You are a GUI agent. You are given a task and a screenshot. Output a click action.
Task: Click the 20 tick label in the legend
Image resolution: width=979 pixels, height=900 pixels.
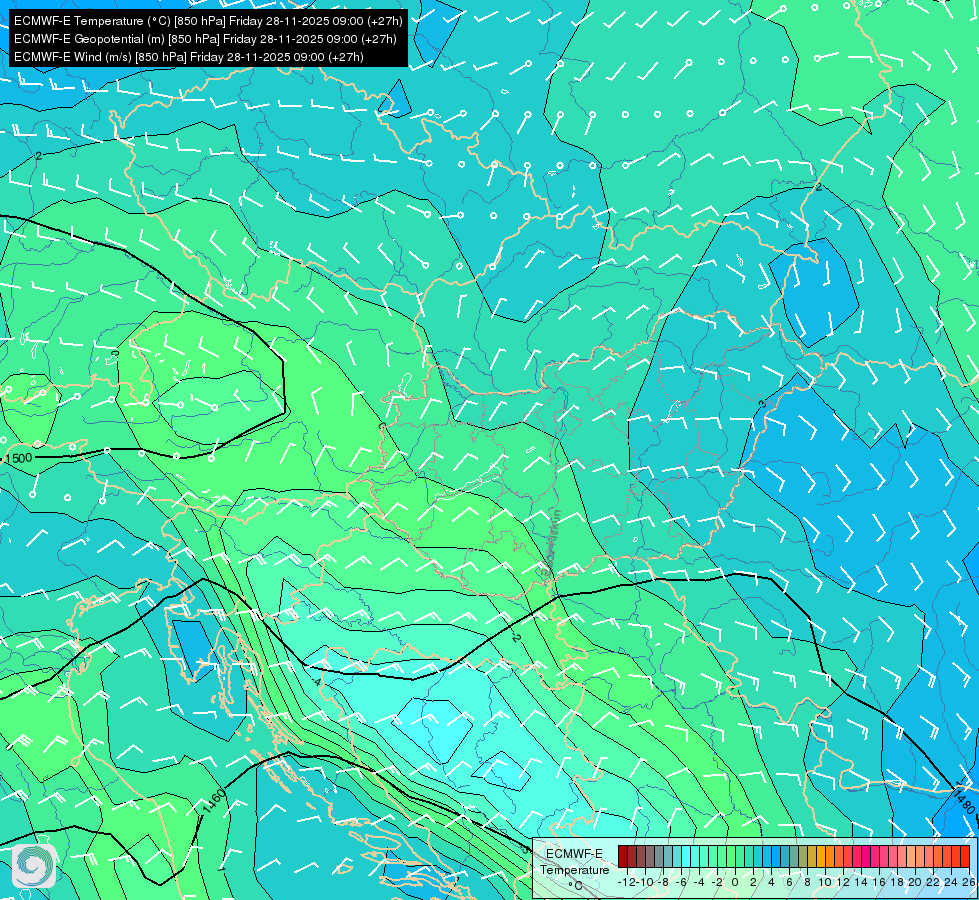[915, 882]
